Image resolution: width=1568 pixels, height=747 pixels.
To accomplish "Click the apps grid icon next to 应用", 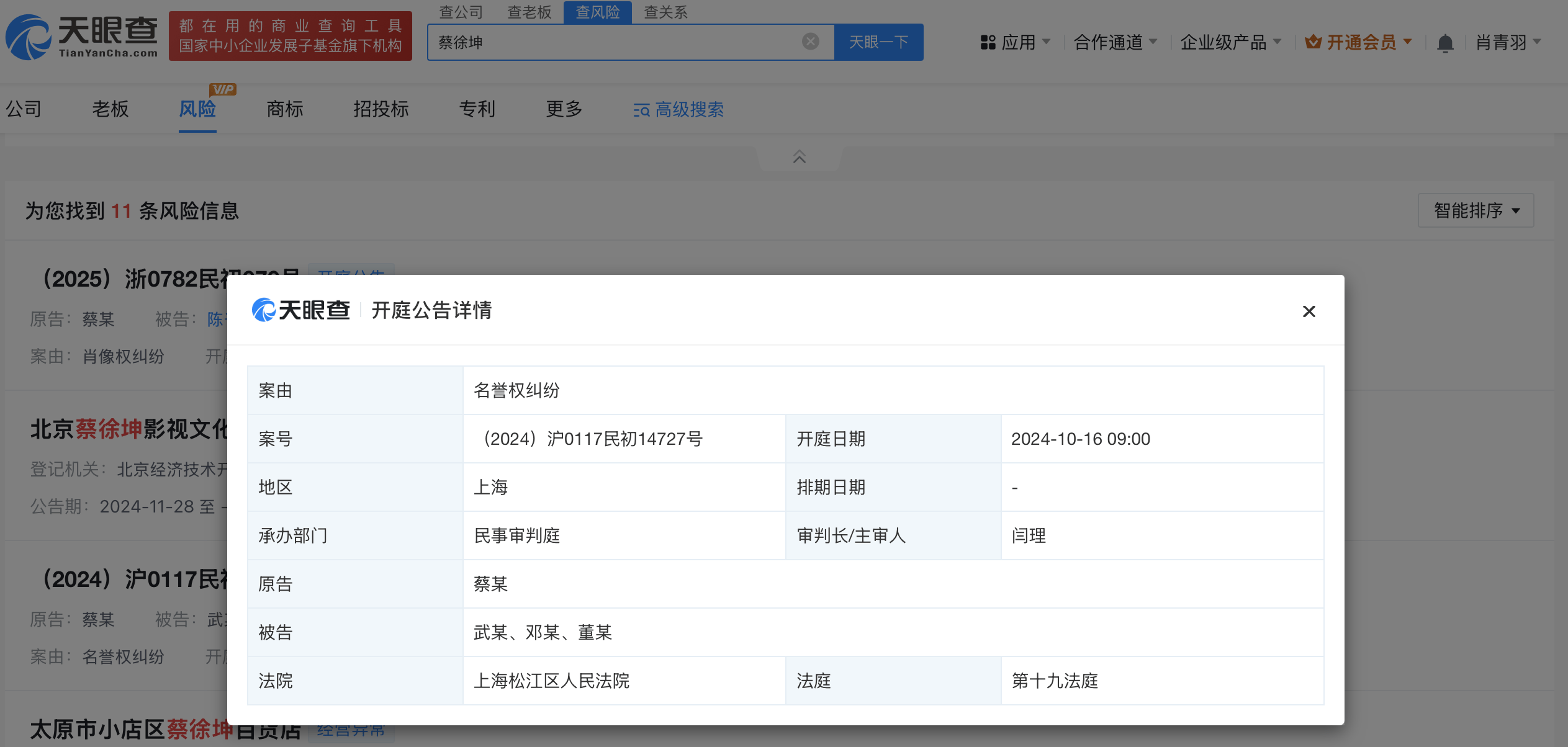I will click(x=988, y=42).
